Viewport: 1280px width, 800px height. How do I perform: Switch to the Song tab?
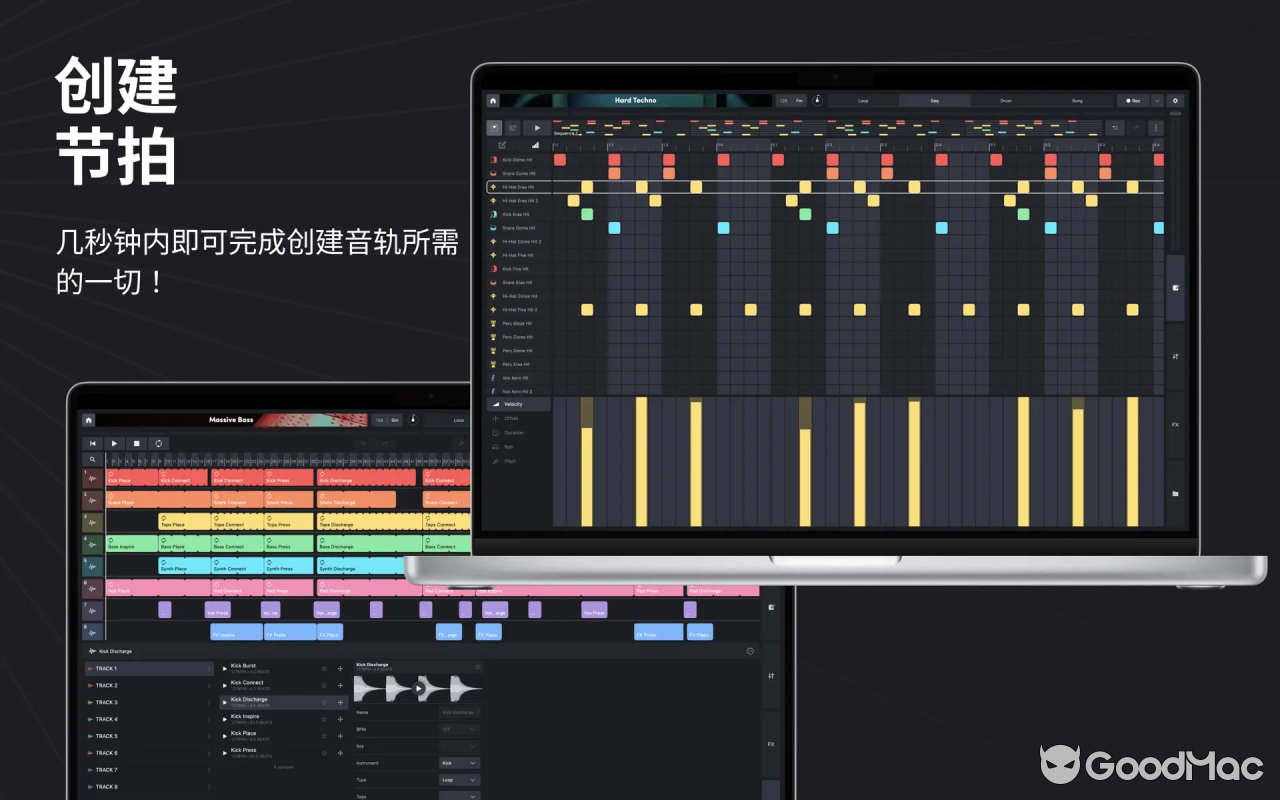tap(1075, 100)
